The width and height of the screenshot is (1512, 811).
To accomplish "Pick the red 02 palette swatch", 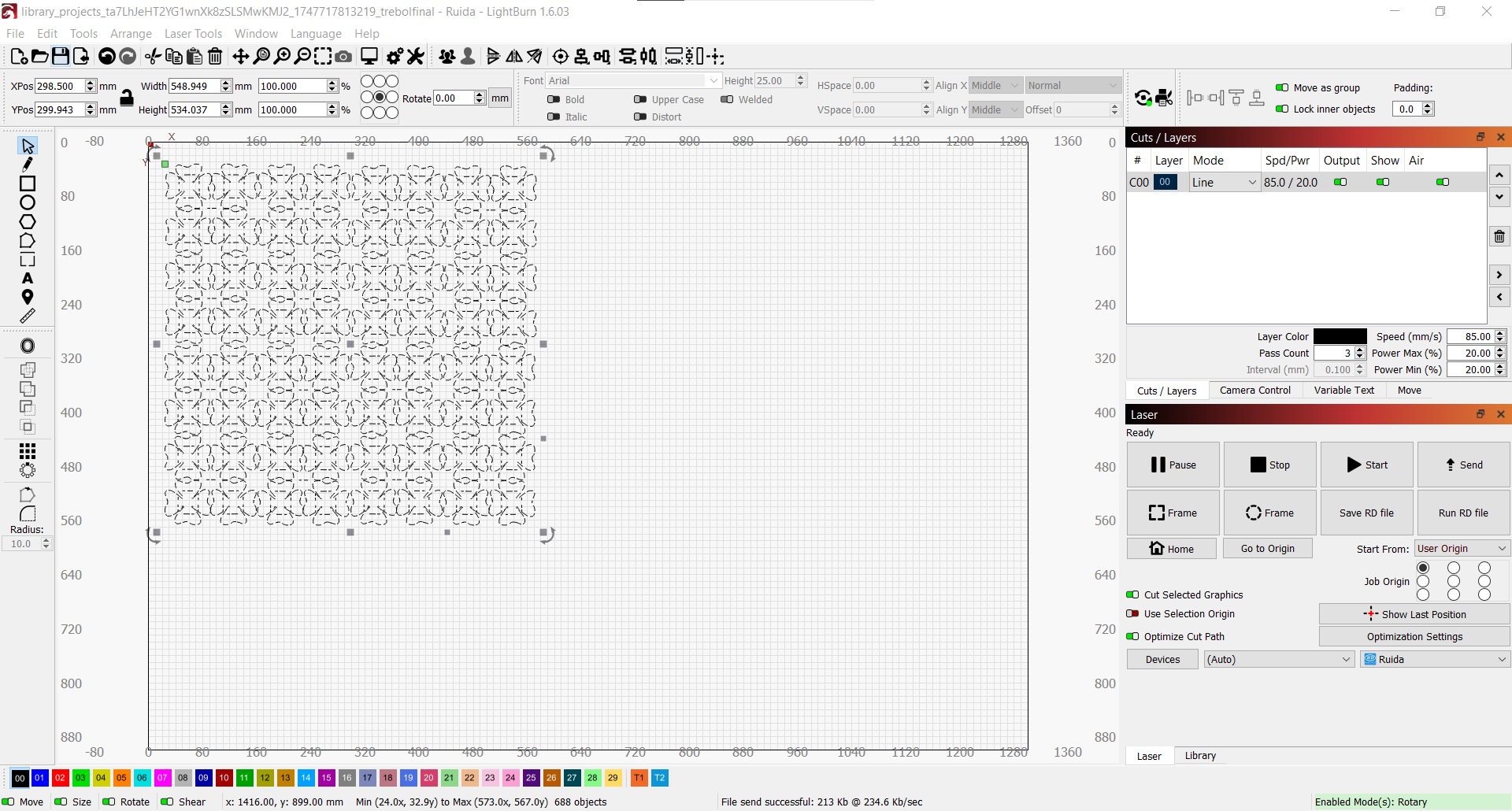I will click(60, 778).
